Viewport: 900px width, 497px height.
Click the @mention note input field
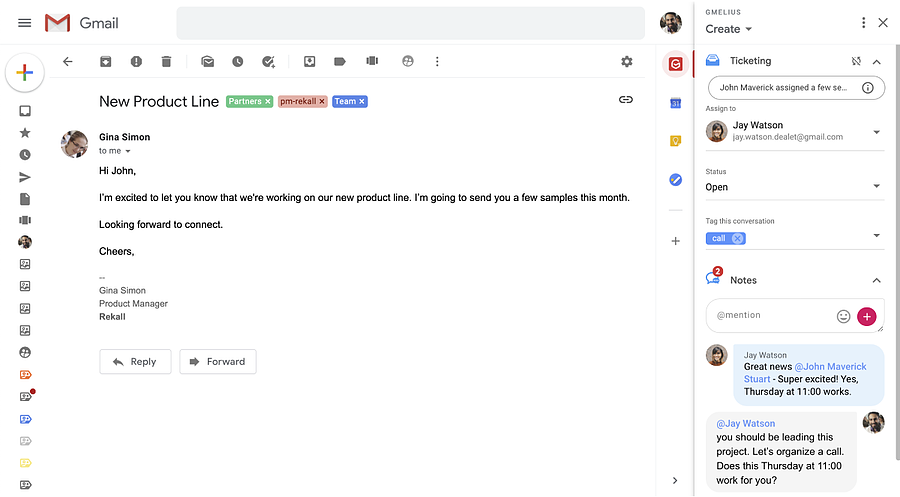(772, 315)
